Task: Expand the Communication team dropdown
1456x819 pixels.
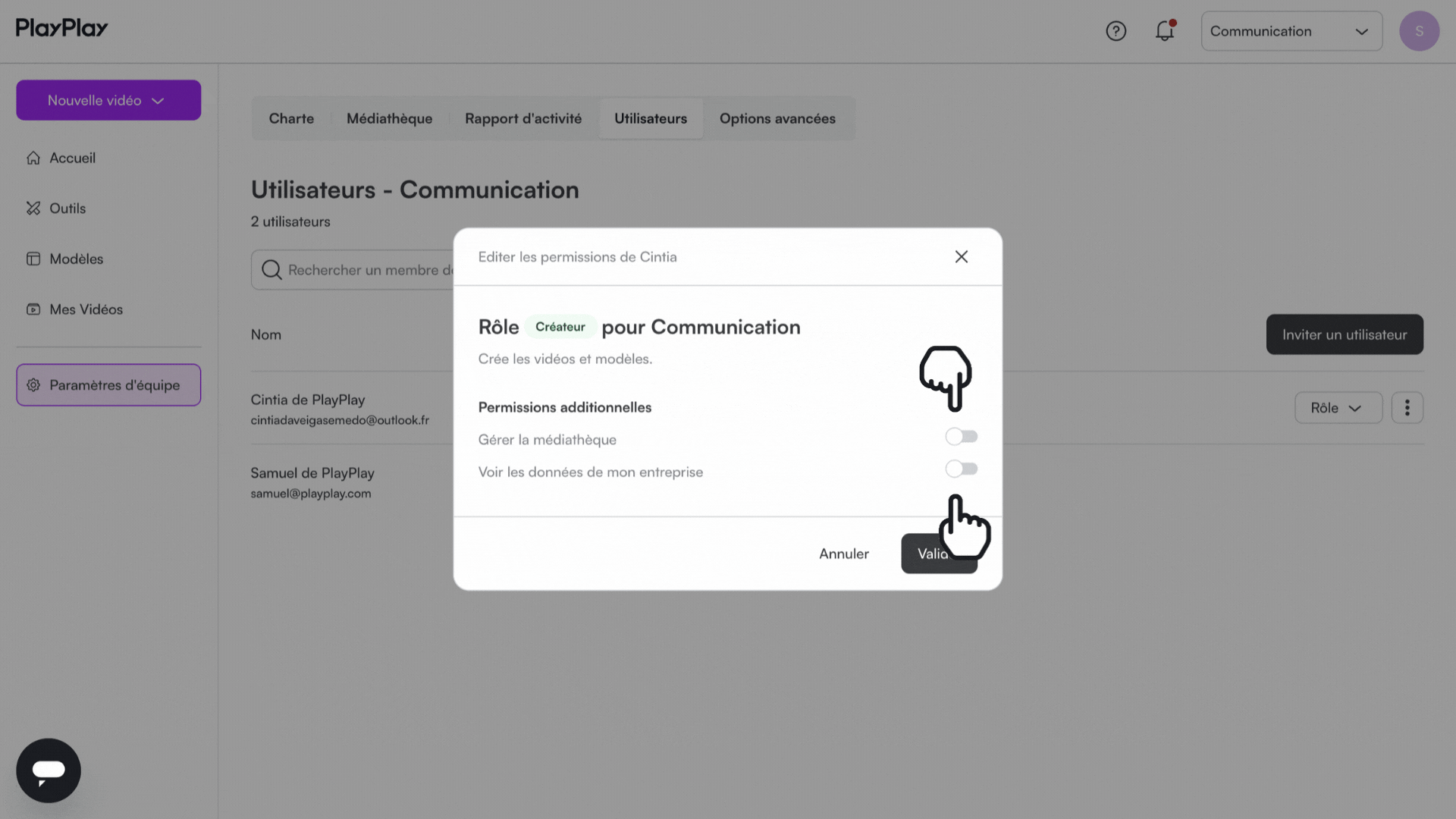Action: [1291, 31]
